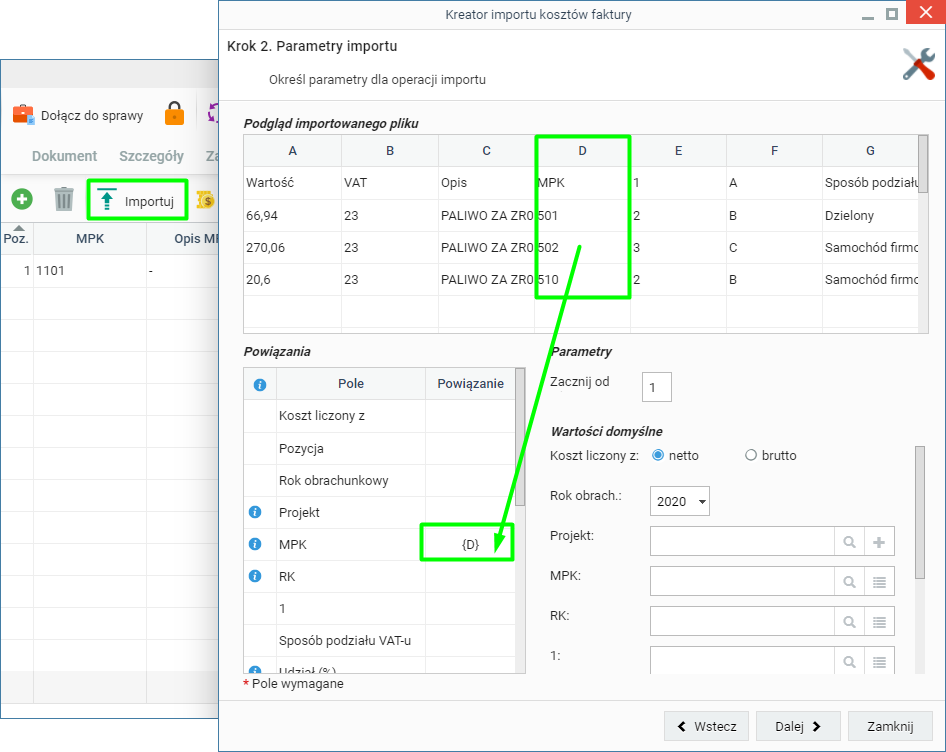Click info icon next to RK row
Viewport: 946px width, 752px height.
click(x=255, y=576)
